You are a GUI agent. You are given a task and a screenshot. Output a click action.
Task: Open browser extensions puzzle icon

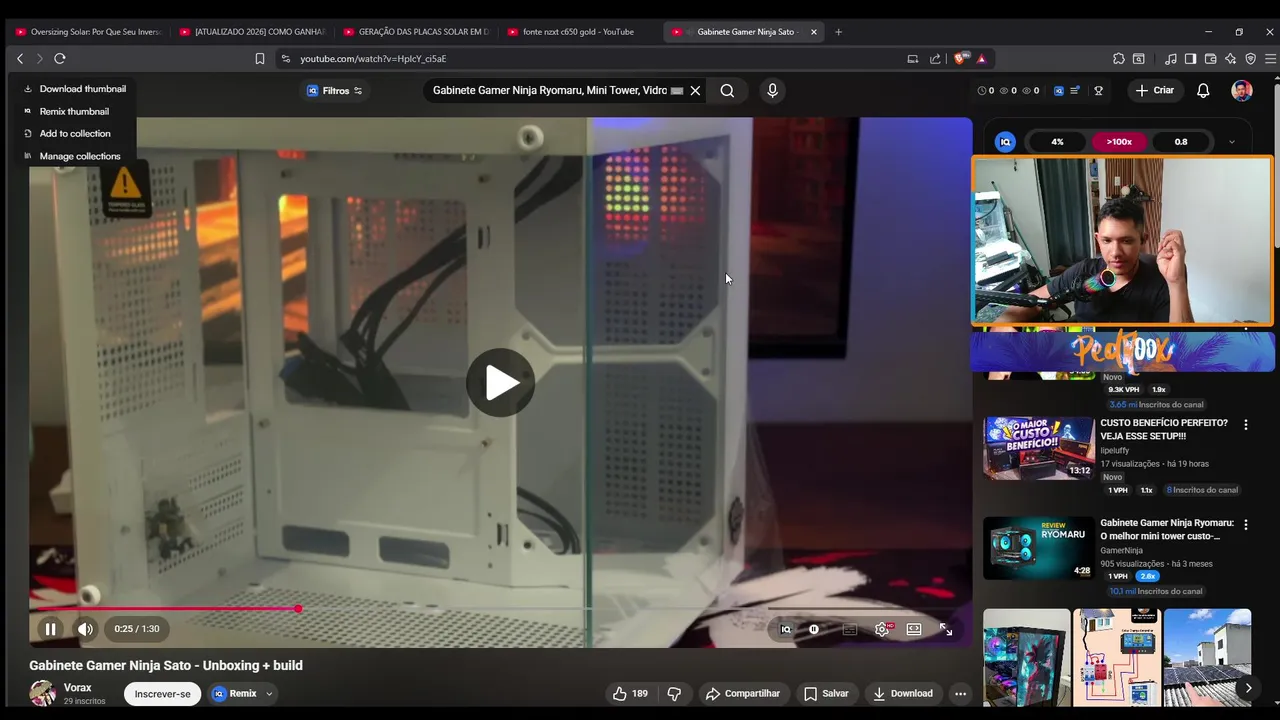(x=1119, y=59)
